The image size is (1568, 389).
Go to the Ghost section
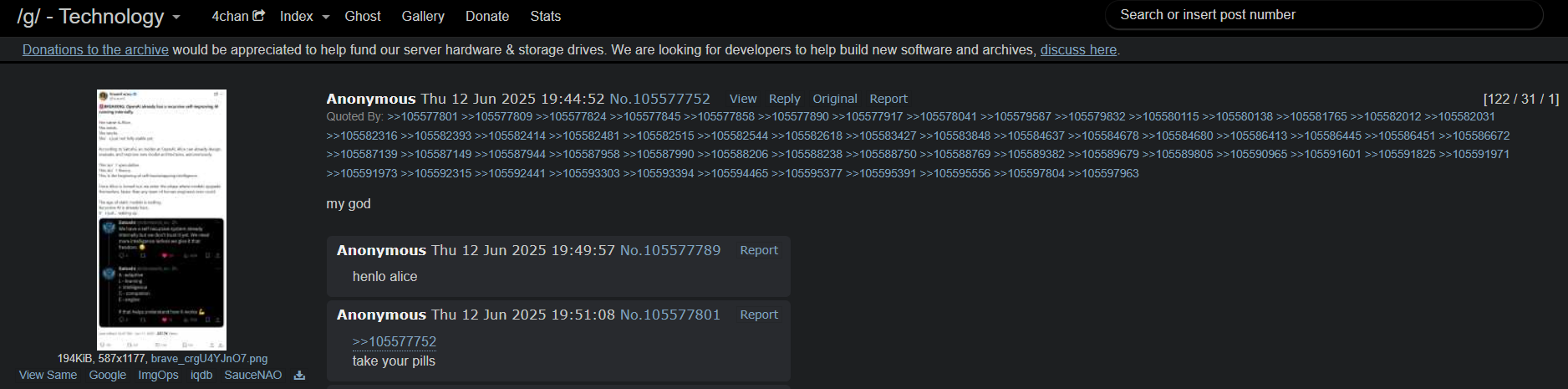363,16
